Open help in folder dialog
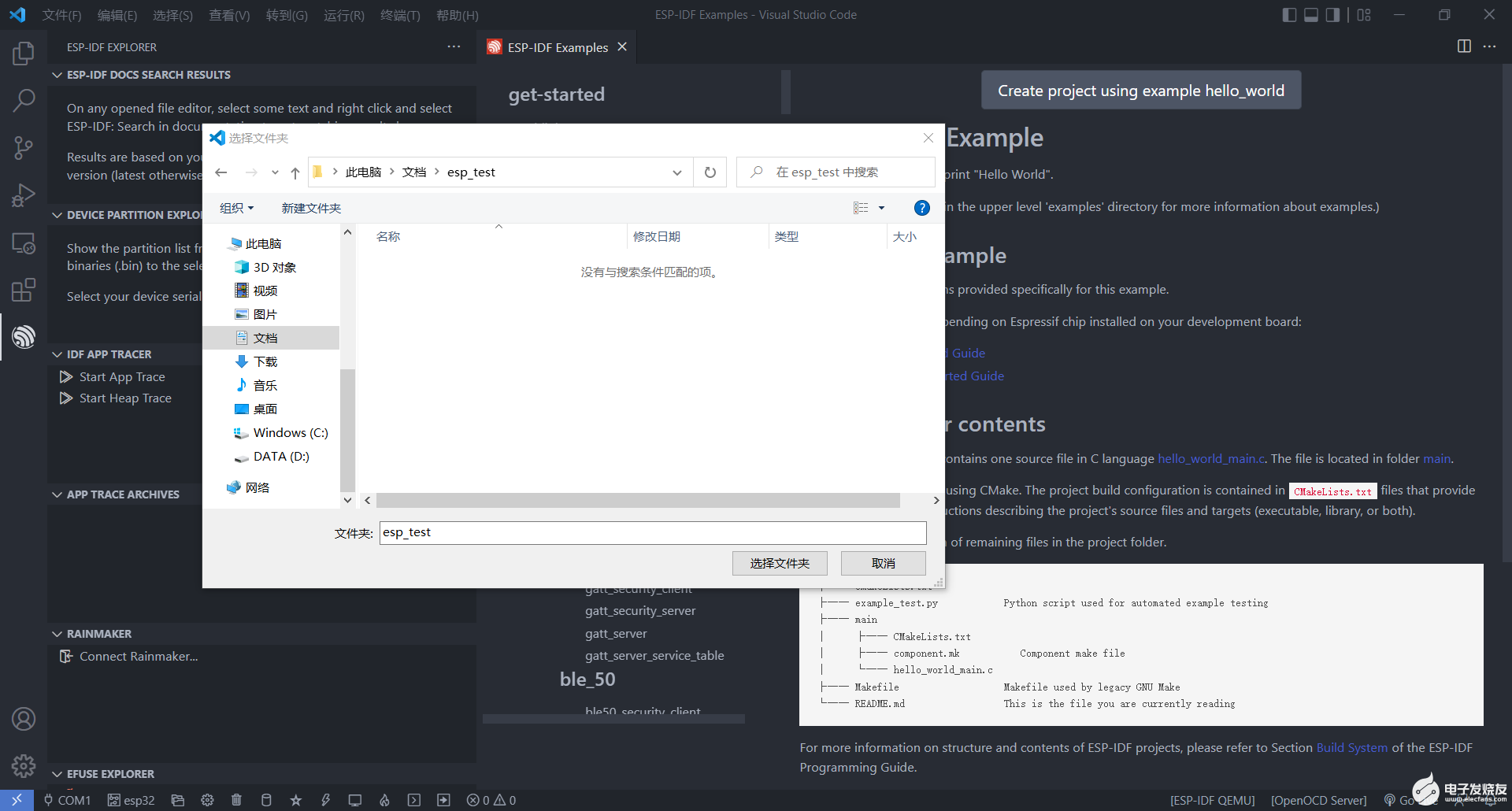Screen dimensions: 1512x811 point(921,208)
